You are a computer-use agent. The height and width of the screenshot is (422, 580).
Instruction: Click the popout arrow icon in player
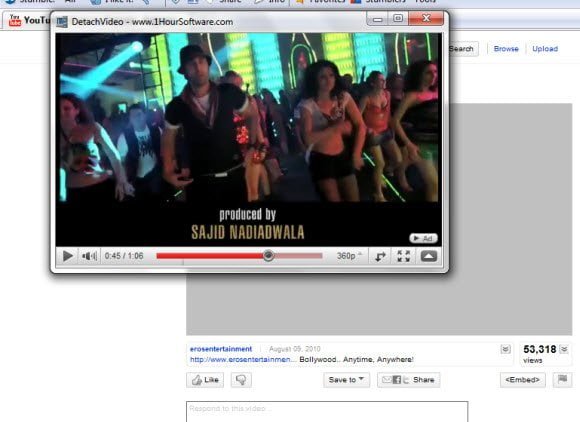coord(380,256)
